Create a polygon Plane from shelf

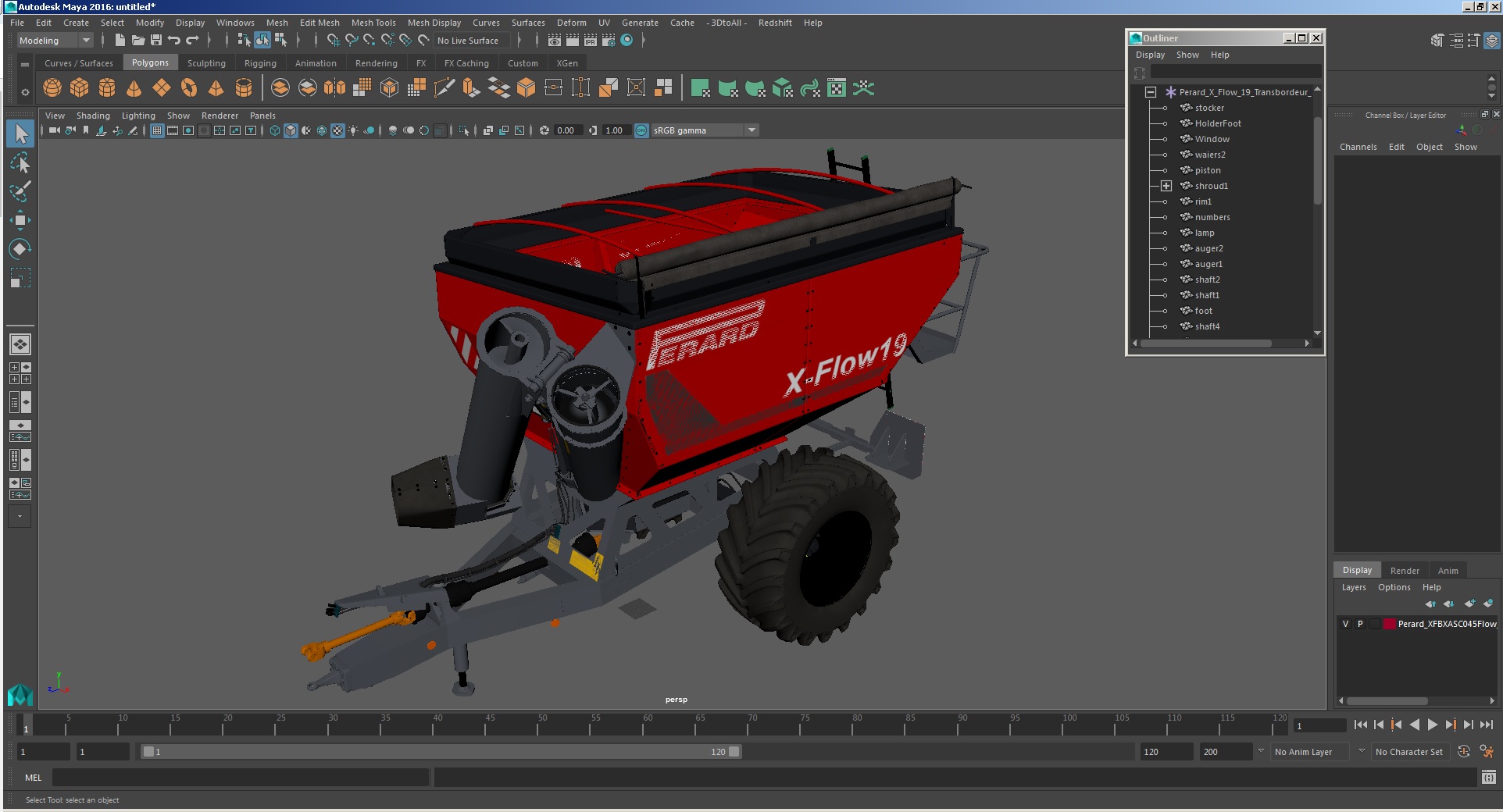162,88
